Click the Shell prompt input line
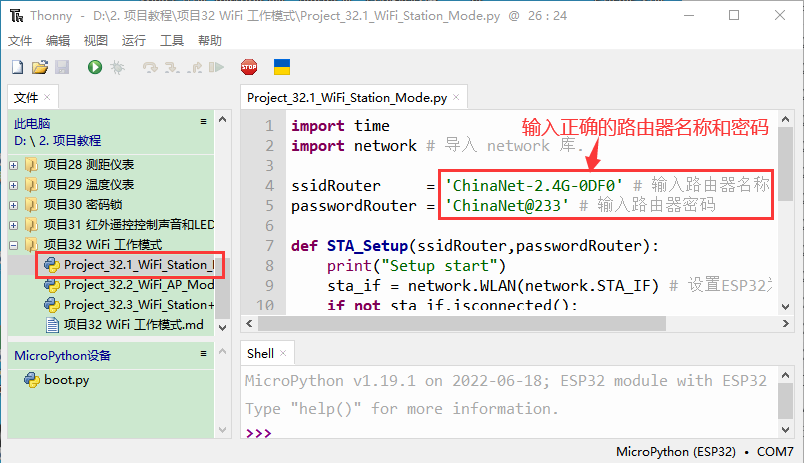The image size is (804, 463). 500,433
